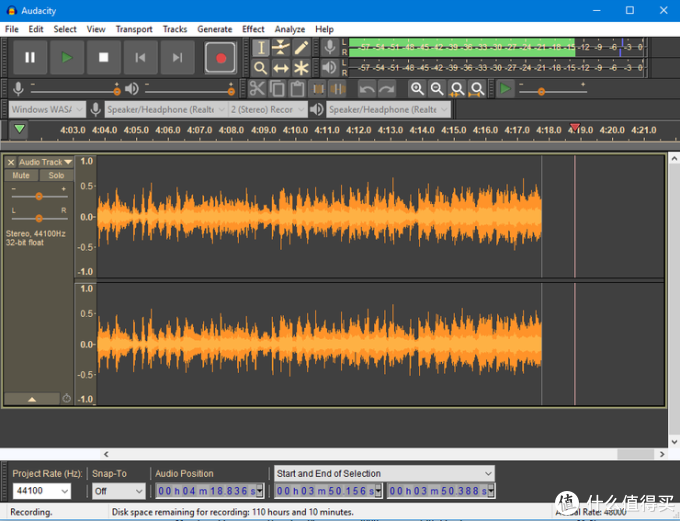Open the Edit menu
This screenshot has height=521, width=680.
pos(36,29)
